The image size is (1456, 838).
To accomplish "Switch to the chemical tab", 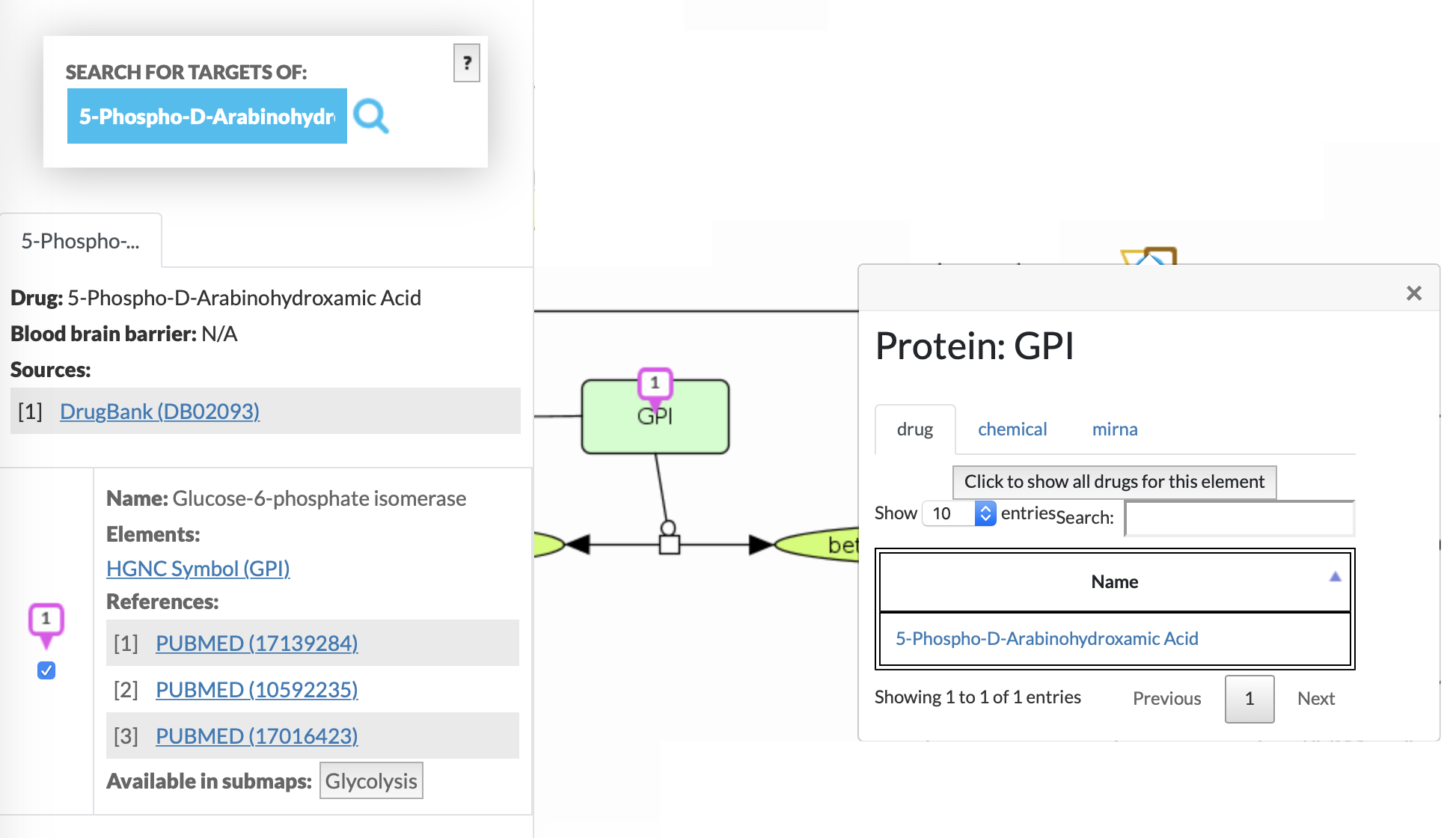I will click(x=1012, y=429).
